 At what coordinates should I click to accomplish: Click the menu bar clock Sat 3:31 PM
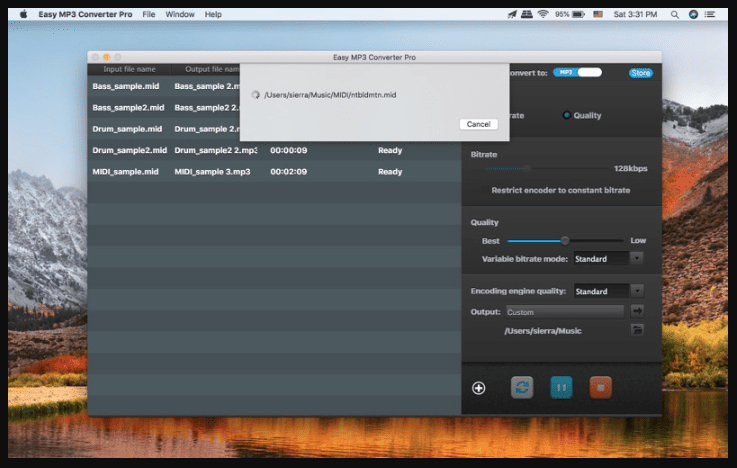pos(635,15)
